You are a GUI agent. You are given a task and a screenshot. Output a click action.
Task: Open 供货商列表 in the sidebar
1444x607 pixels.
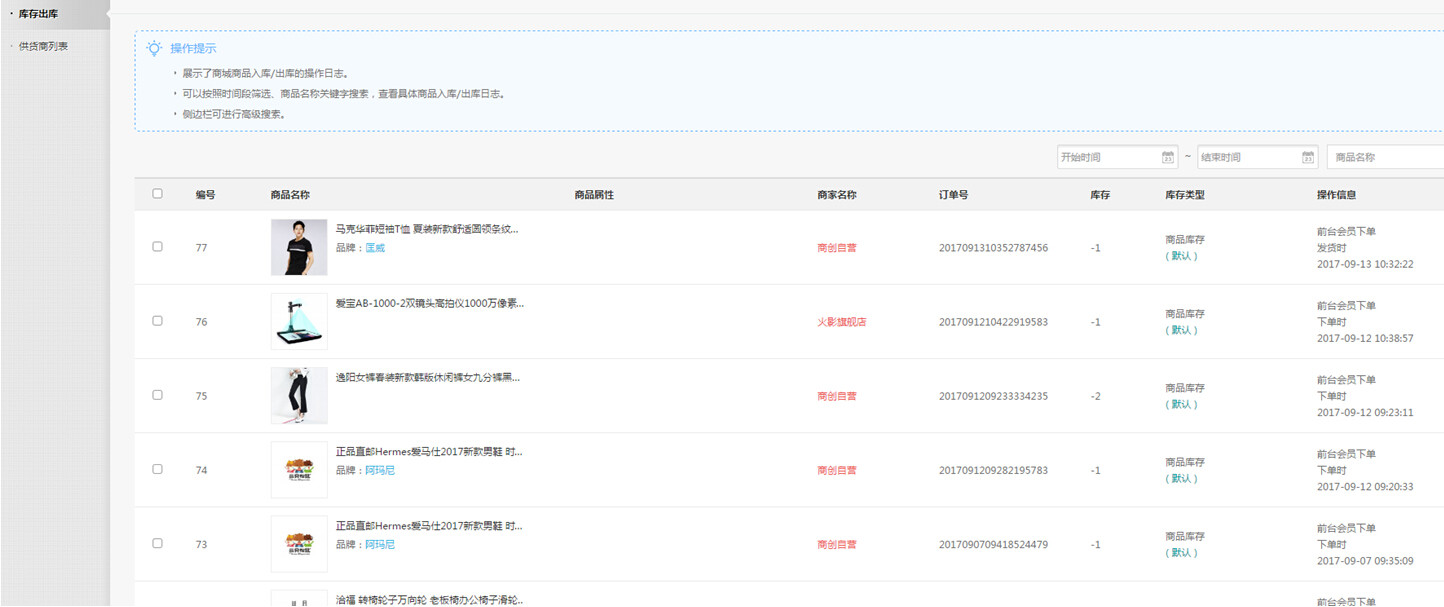pyautogui.click(x=43, y=46)
